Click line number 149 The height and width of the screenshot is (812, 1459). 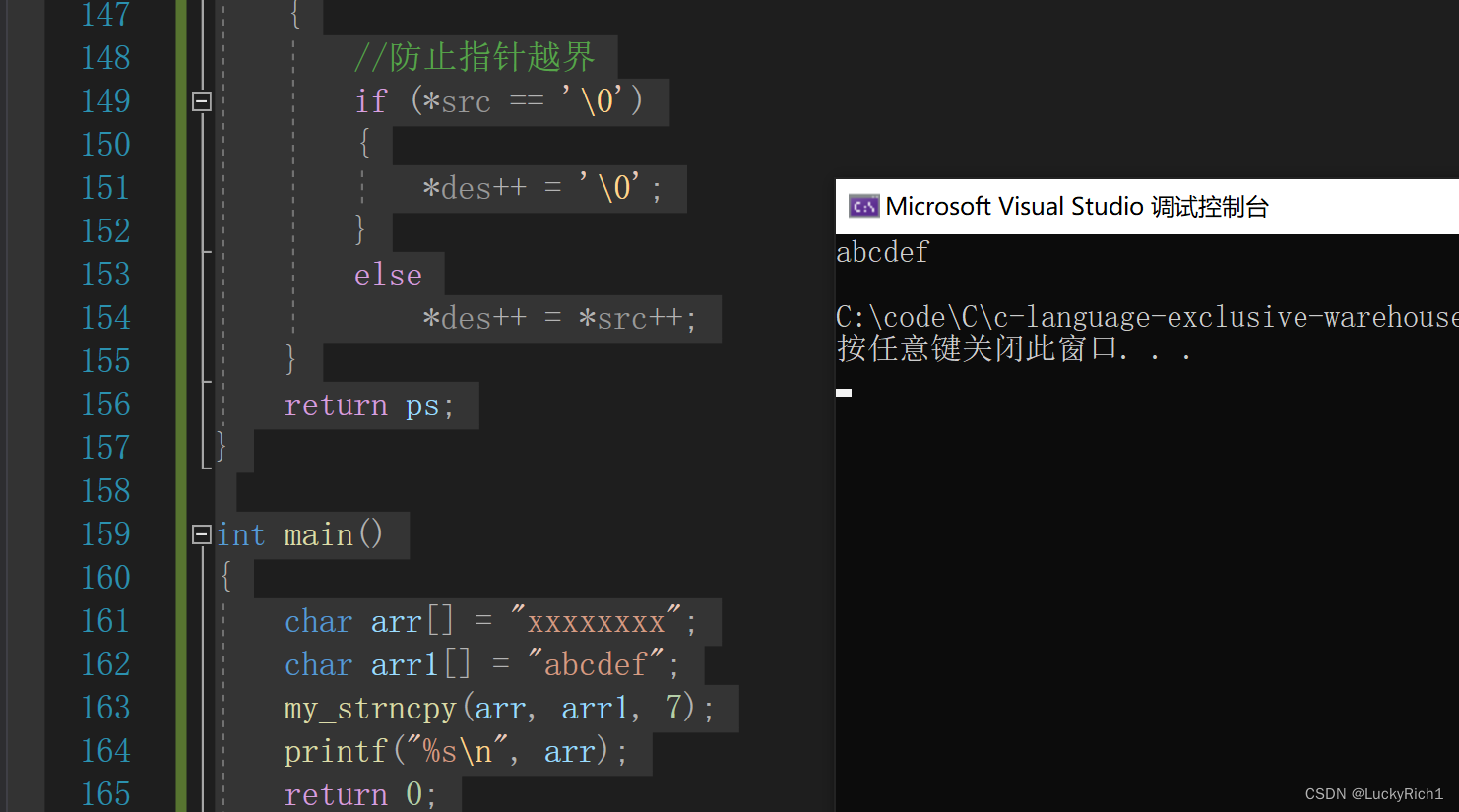pos(105,101)
